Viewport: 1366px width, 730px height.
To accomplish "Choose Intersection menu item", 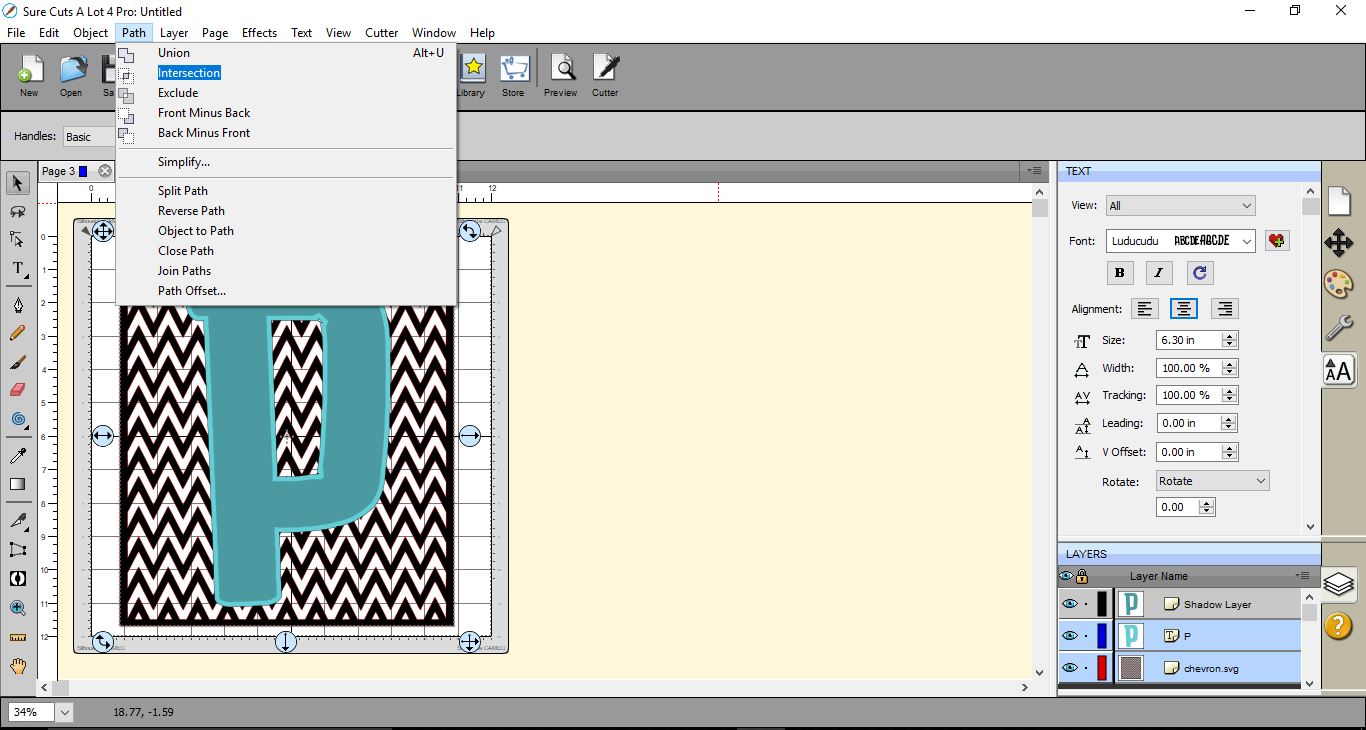I will click(285, 73).
